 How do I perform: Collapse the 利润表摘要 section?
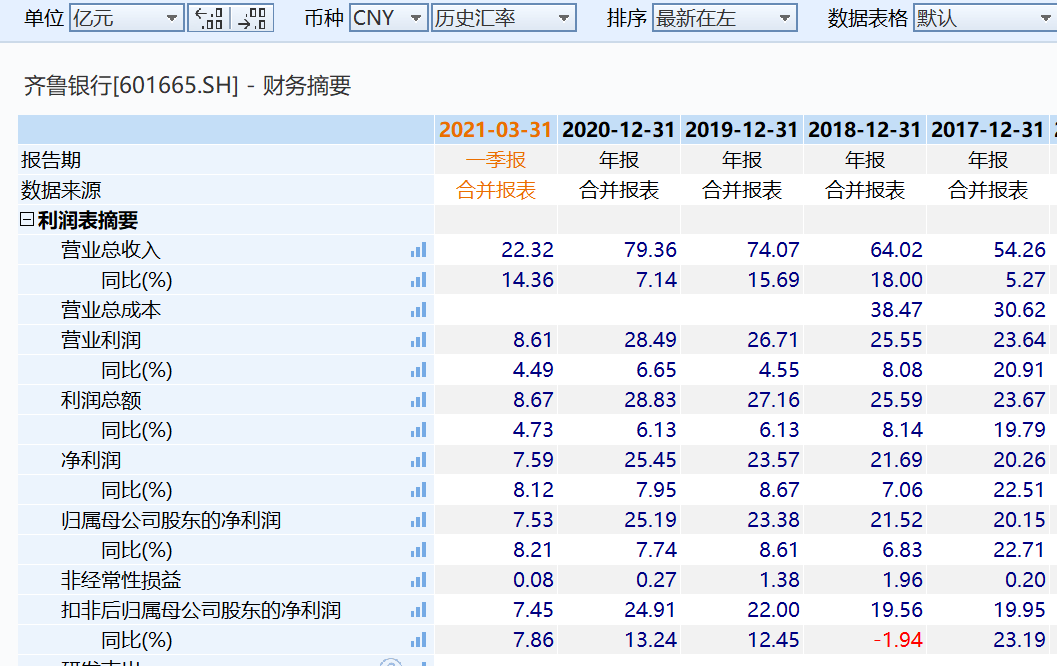click(x=27, y=220)
